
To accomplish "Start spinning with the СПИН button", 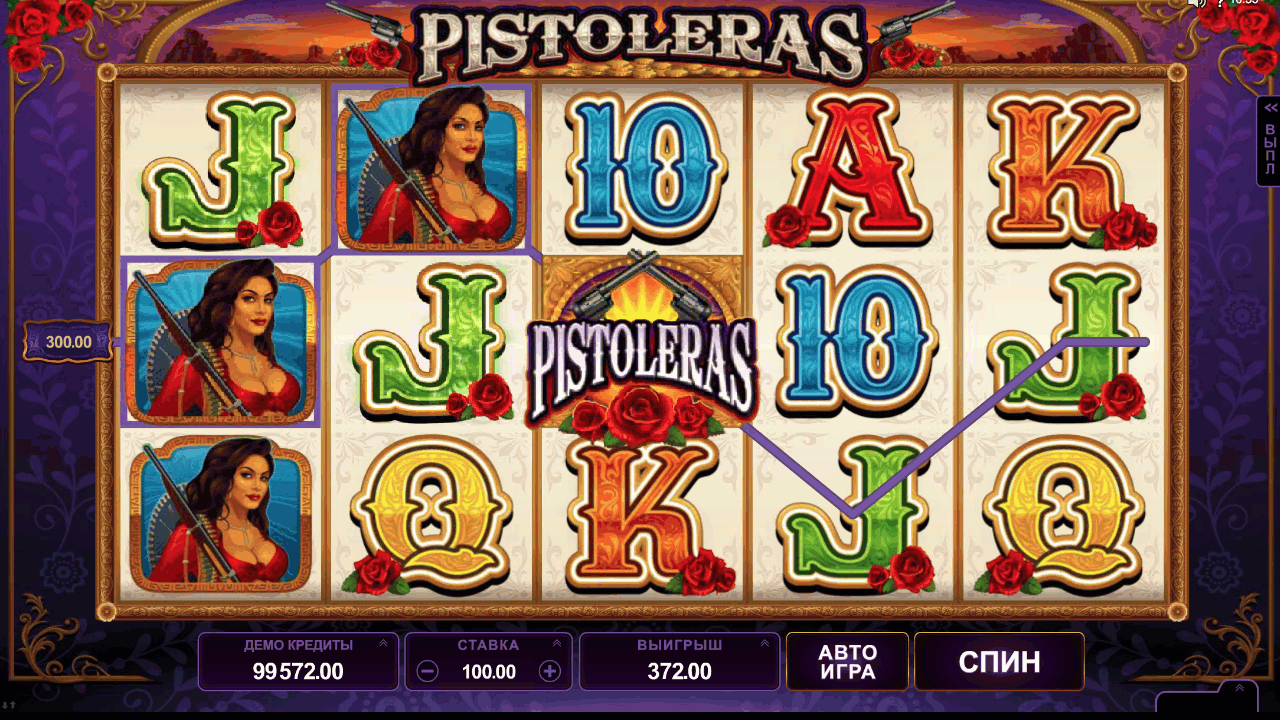I will click(x=999, y=661).
